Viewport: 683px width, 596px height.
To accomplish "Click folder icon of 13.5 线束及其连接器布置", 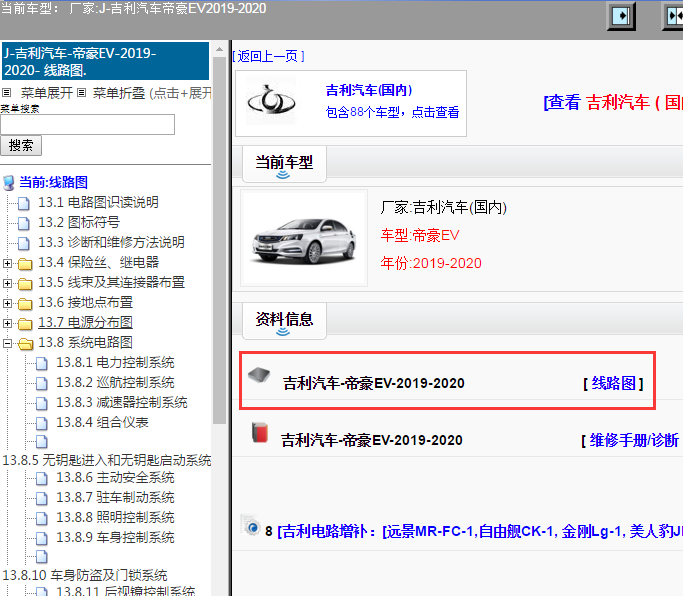I will click(25, 284).
